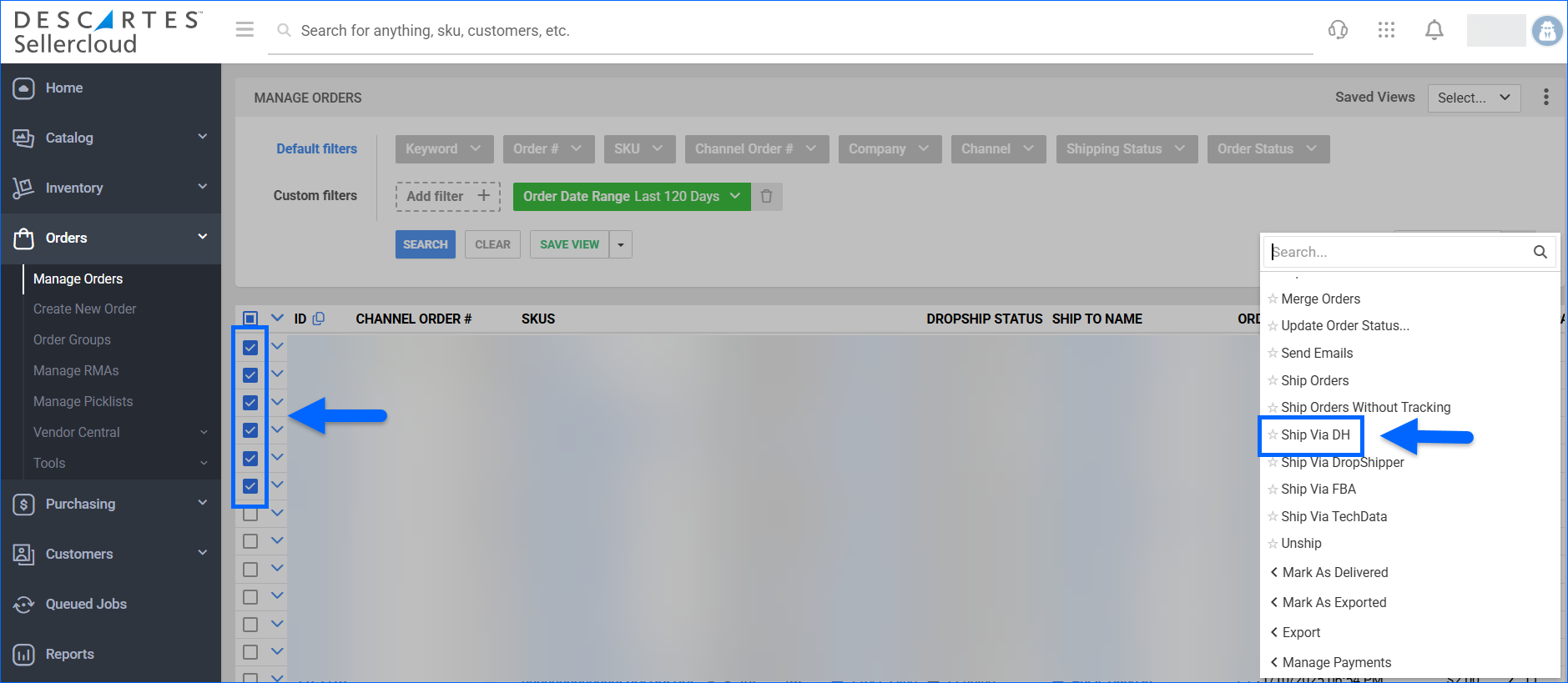
Task: Expand the Shipping Status filter dropdown
Action: pyautogui.click(x=1126, y=149)
